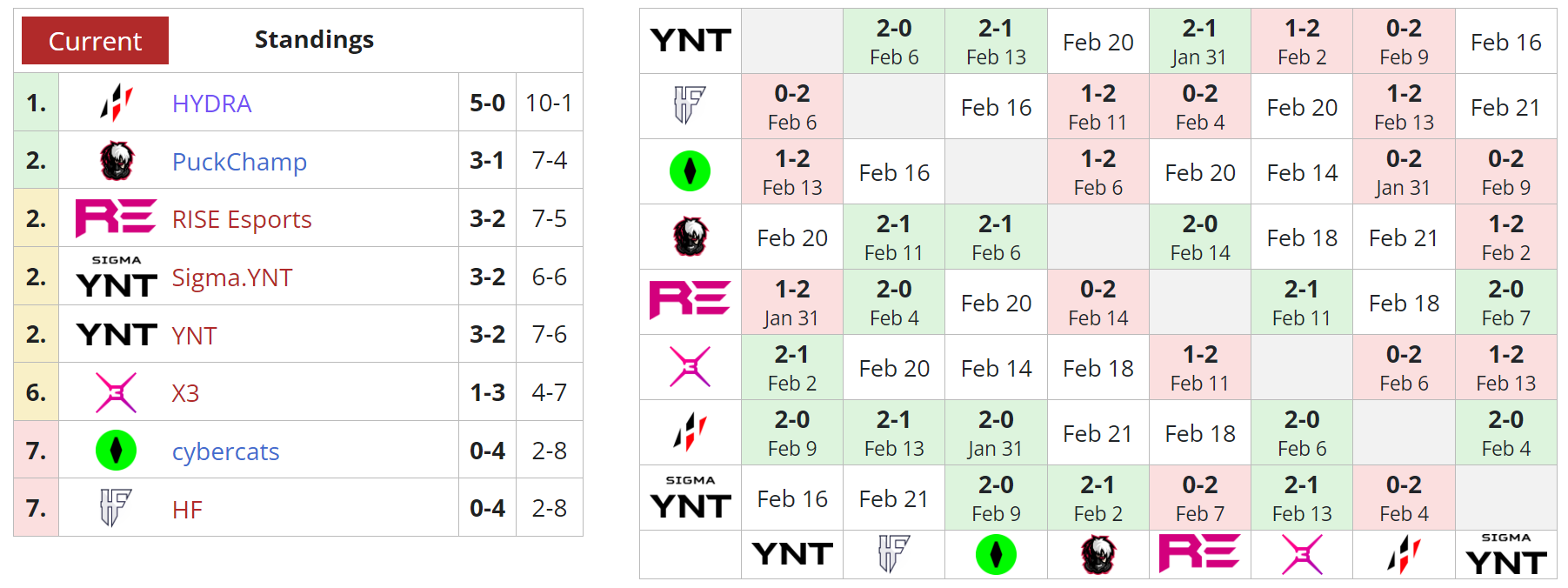Click the Standings header title
The height and width of the screenshot is (588, 1568).
pos(314,40)
